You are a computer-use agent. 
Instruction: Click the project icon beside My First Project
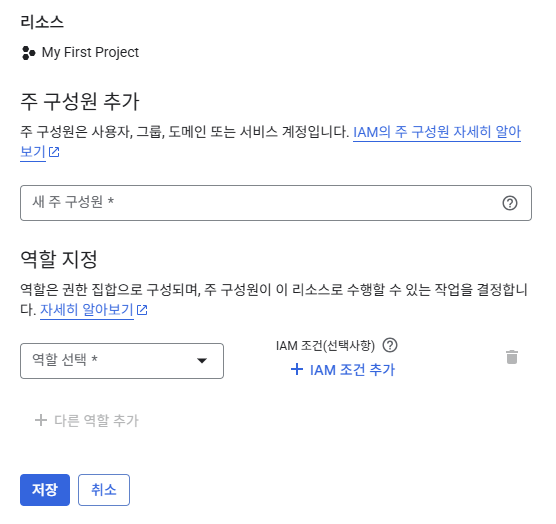pos(28,53)
